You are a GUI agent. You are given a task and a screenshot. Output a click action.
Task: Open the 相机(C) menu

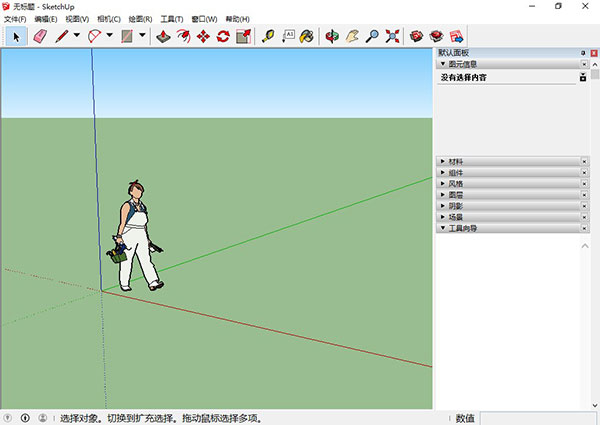point(109,19)
